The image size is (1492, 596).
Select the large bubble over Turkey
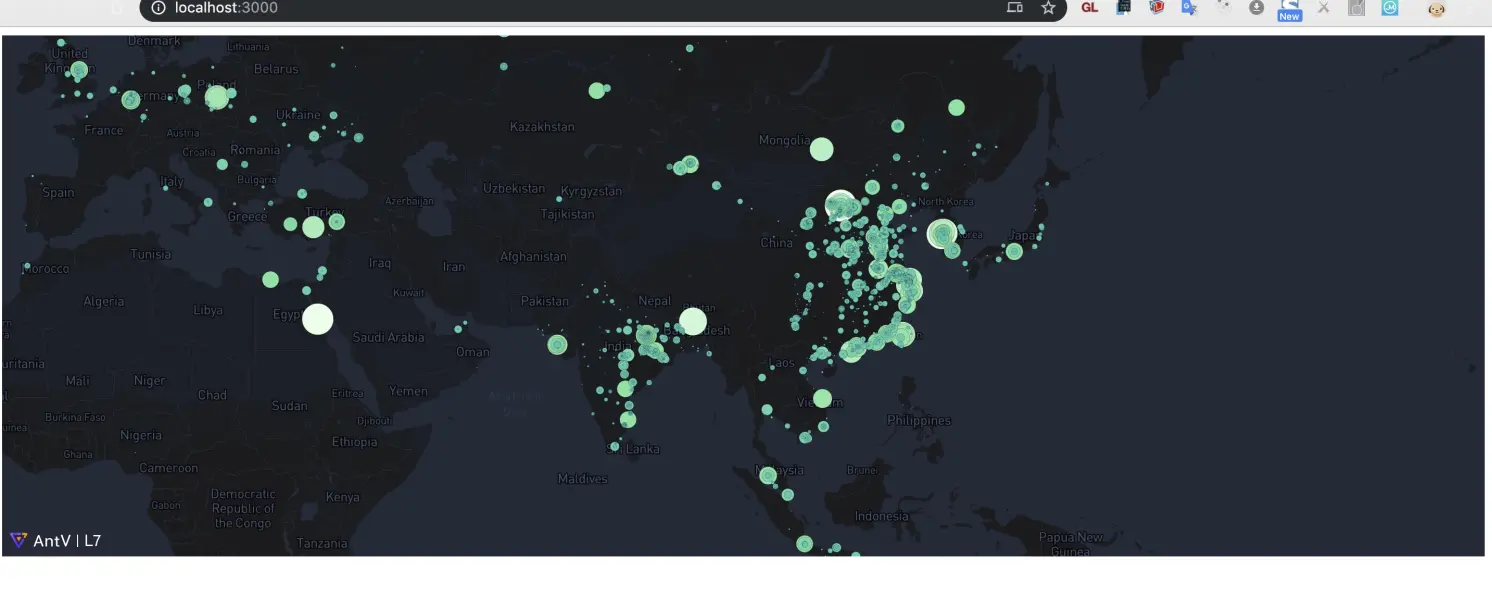[x=313, y=227]
